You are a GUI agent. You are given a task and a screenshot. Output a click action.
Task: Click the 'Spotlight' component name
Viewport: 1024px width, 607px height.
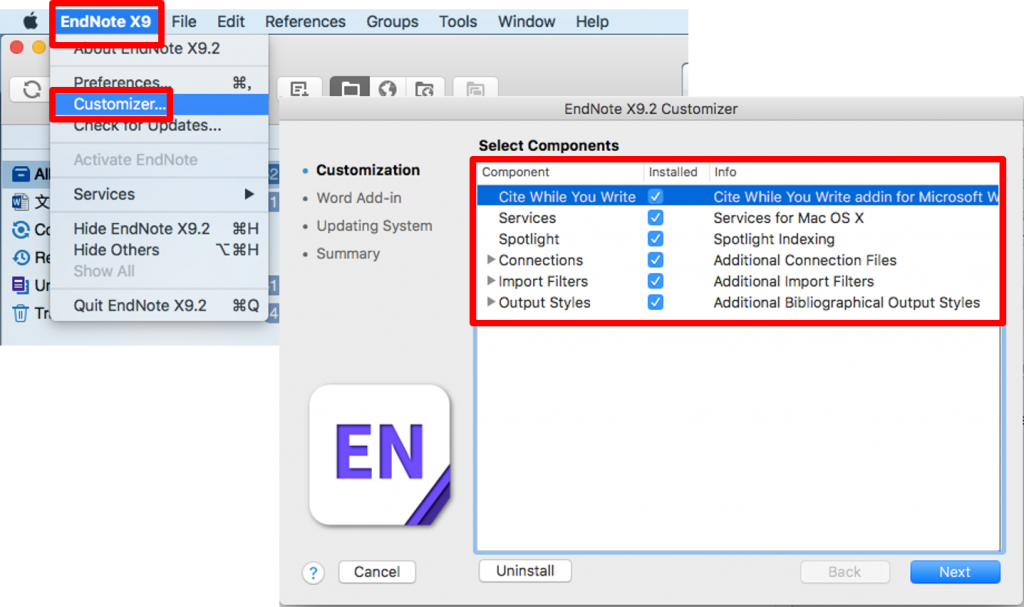[529, 239]
